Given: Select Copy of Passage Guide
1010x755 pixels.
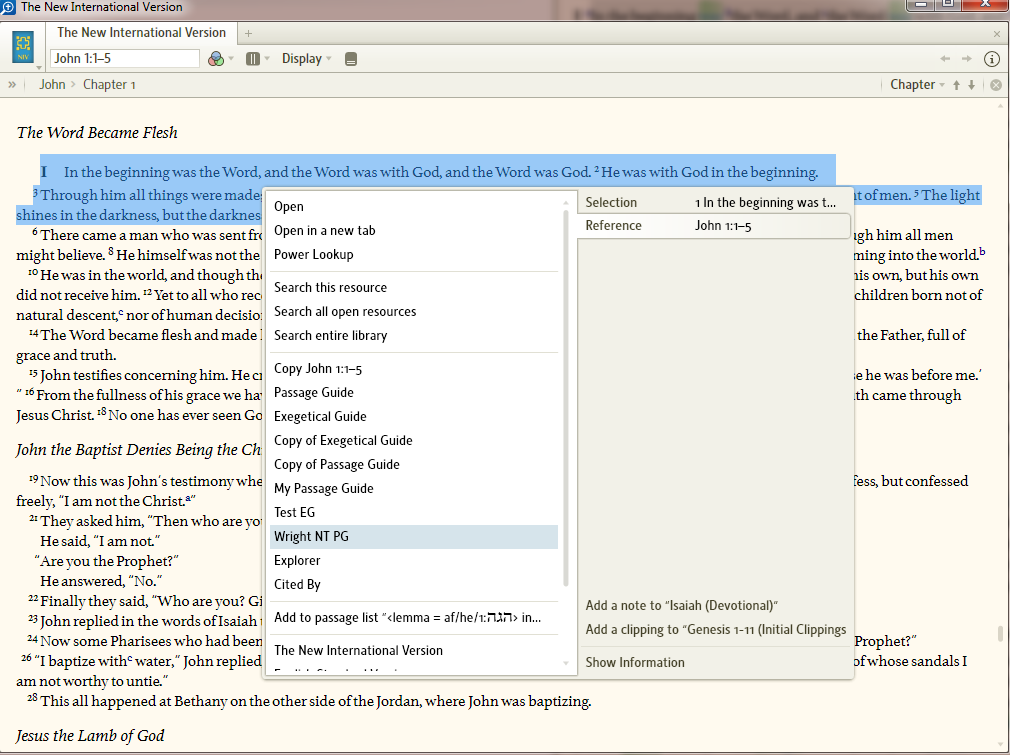Looking at the screenshot, I should [x=414, y=464].
